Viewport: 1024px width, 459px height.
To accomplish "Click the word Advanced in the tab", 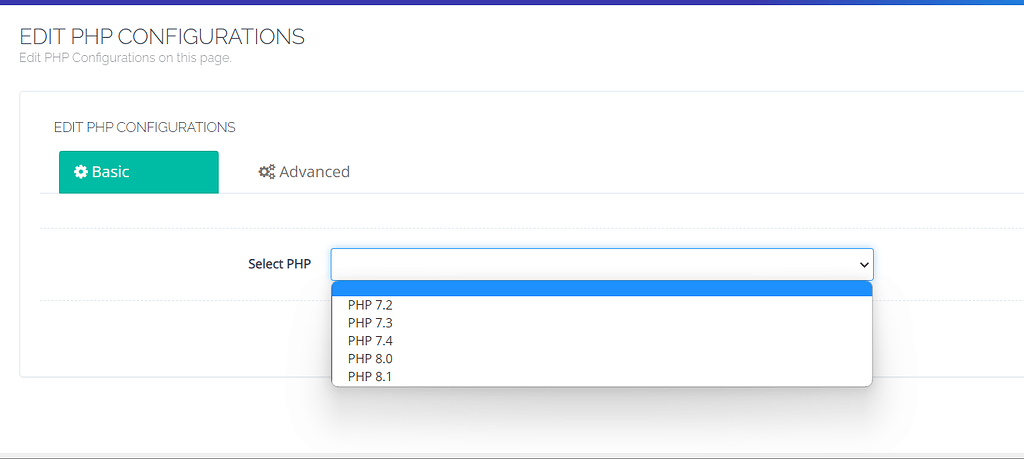I will click(x=315, y=172).
